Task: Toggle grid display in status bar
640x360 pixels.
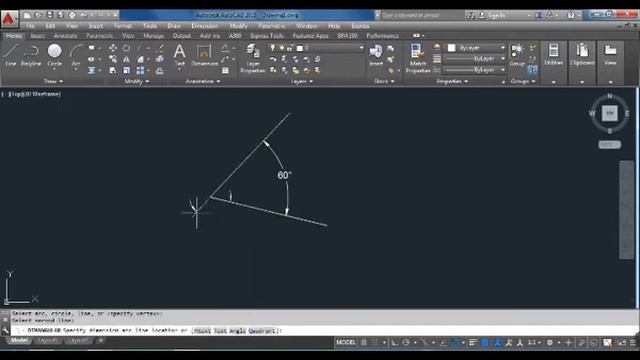Action: coord(363,342)
